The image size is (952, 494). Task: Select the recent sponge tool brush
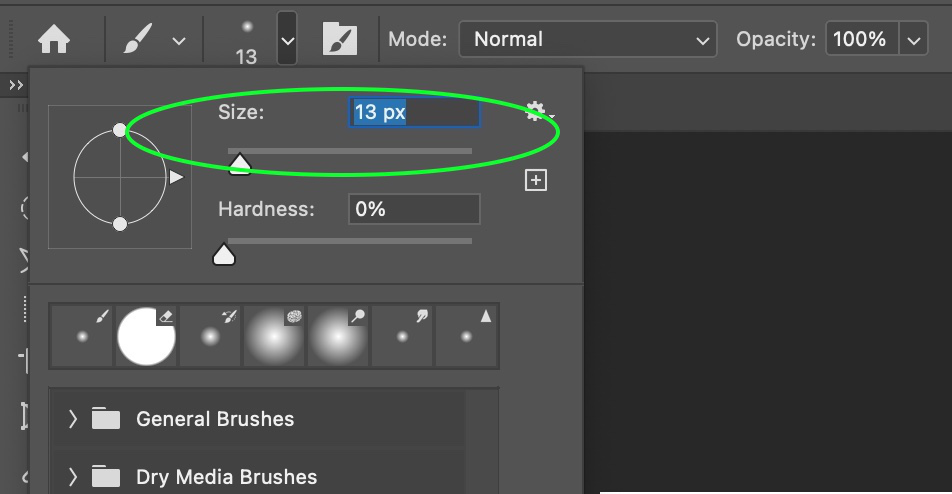click(274, 336)
